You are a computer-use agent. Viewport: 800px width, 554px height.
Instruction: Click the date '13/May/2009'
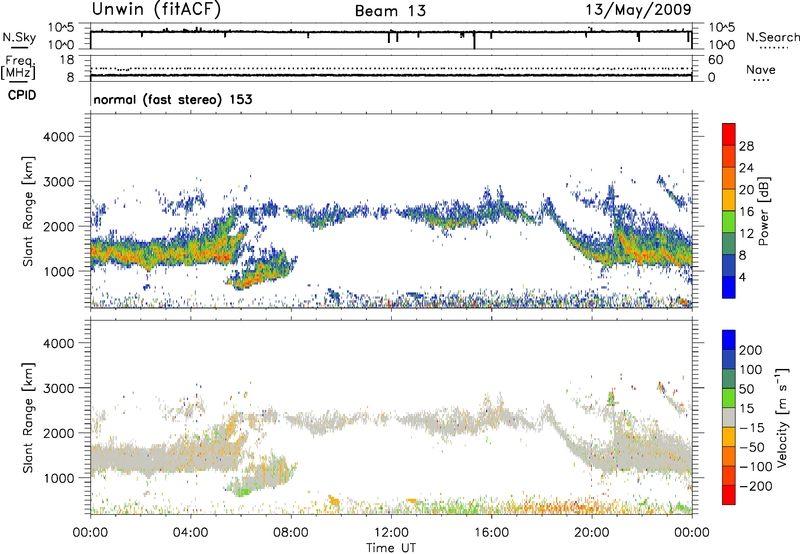(x=638, y=10)
